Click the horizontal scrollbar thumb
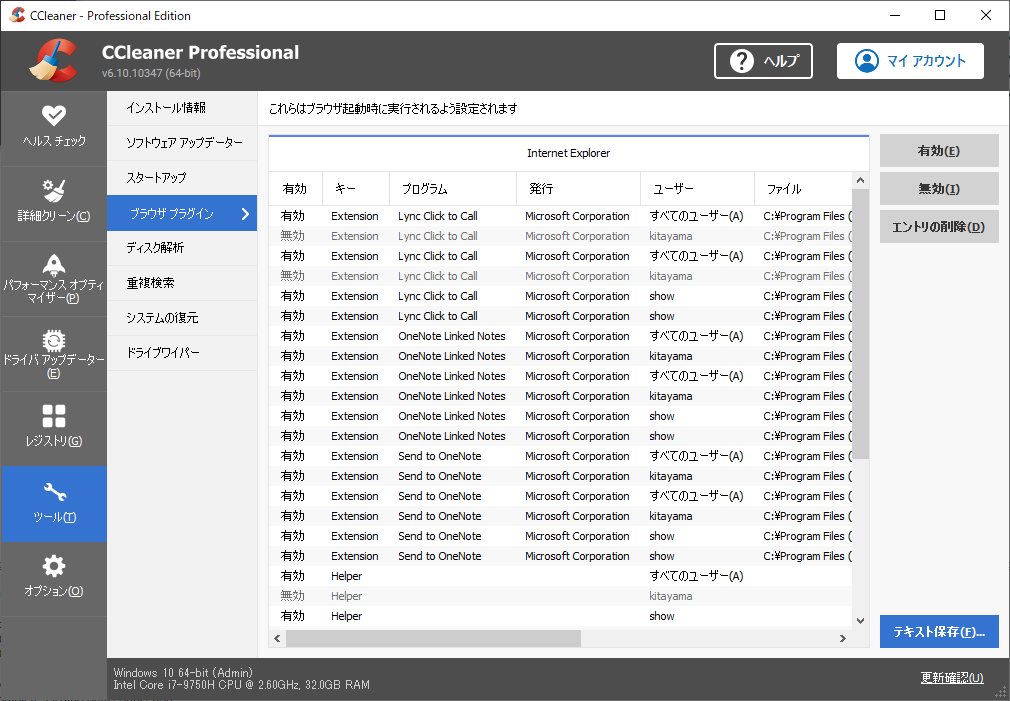 (x=434, y=639)
